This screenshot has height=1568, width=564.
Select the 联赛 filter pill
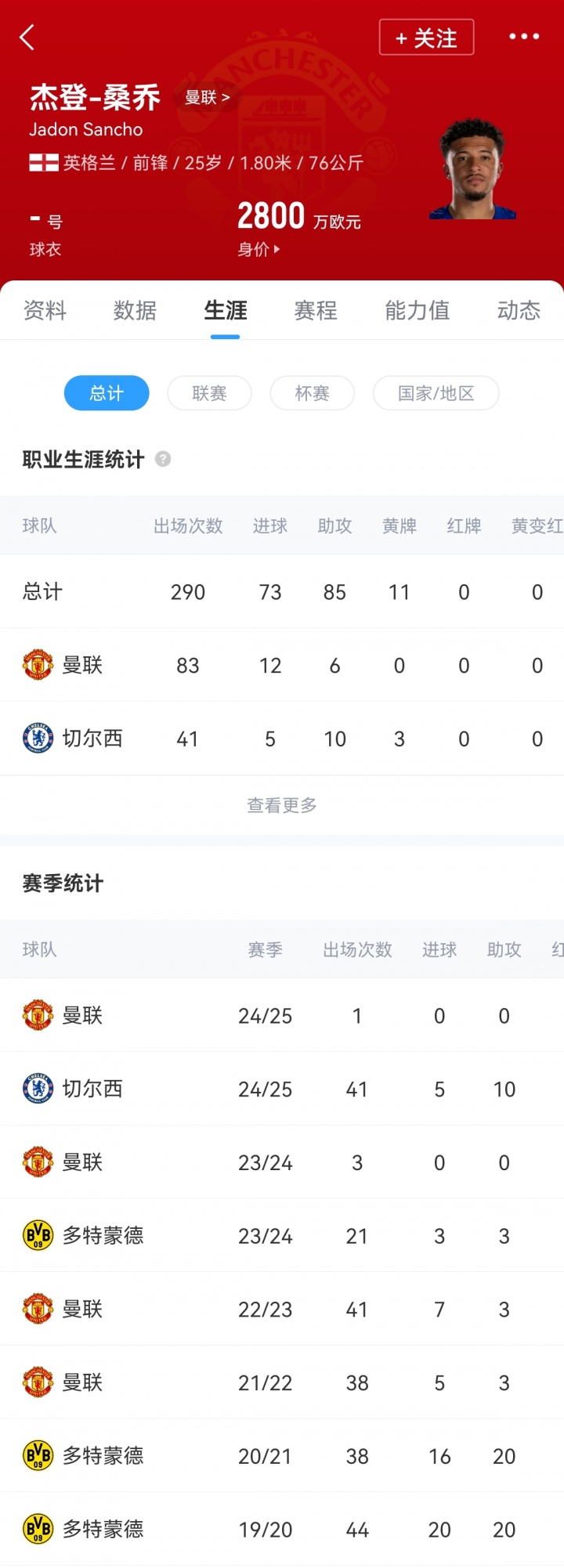(x=209, y=393)
